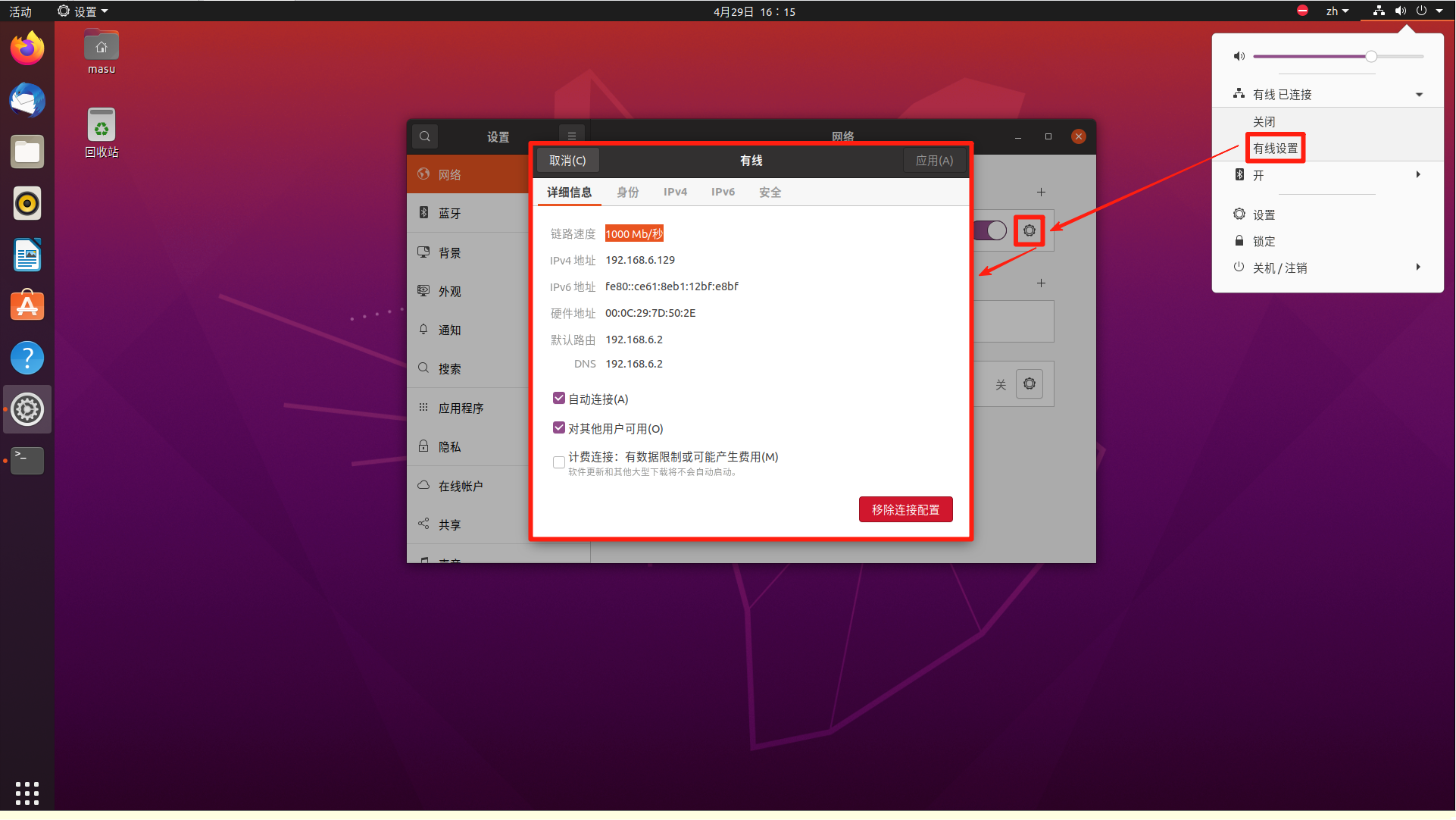The image size is (1456, 820).
Task: Open Firefox from the dock
Action: coord(27,49)
